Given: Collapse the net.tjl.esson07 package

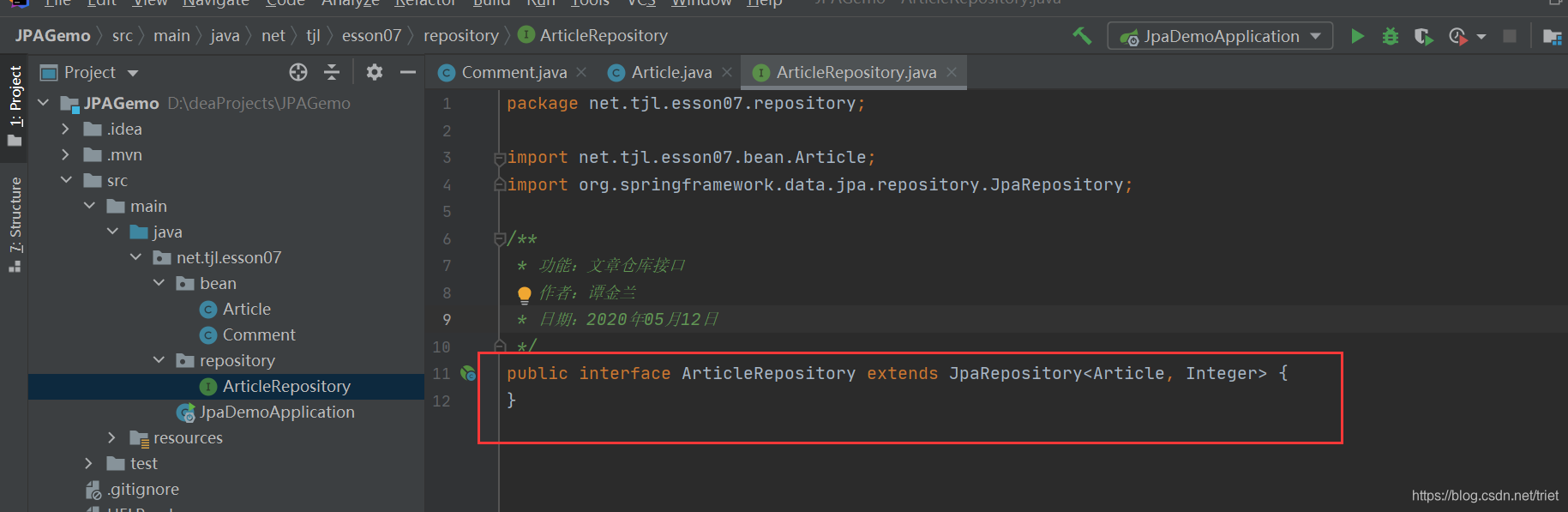Looking at the screenshot, I should [x=135, y=257].
